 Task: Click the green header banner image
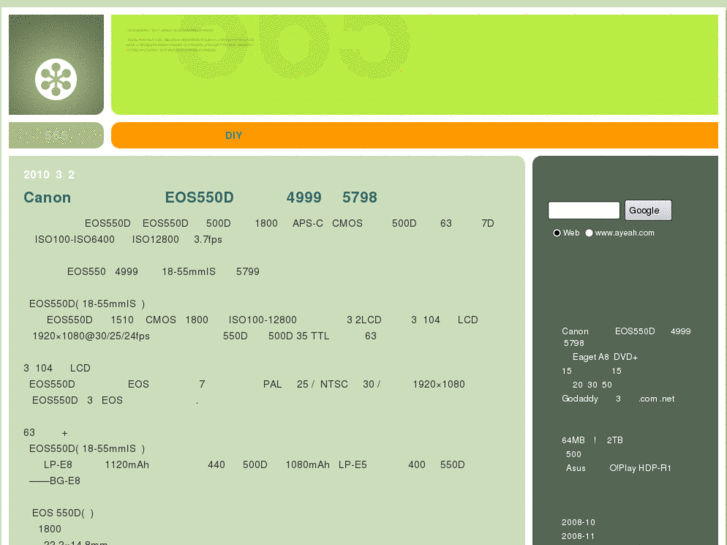(x=415, y=64)
